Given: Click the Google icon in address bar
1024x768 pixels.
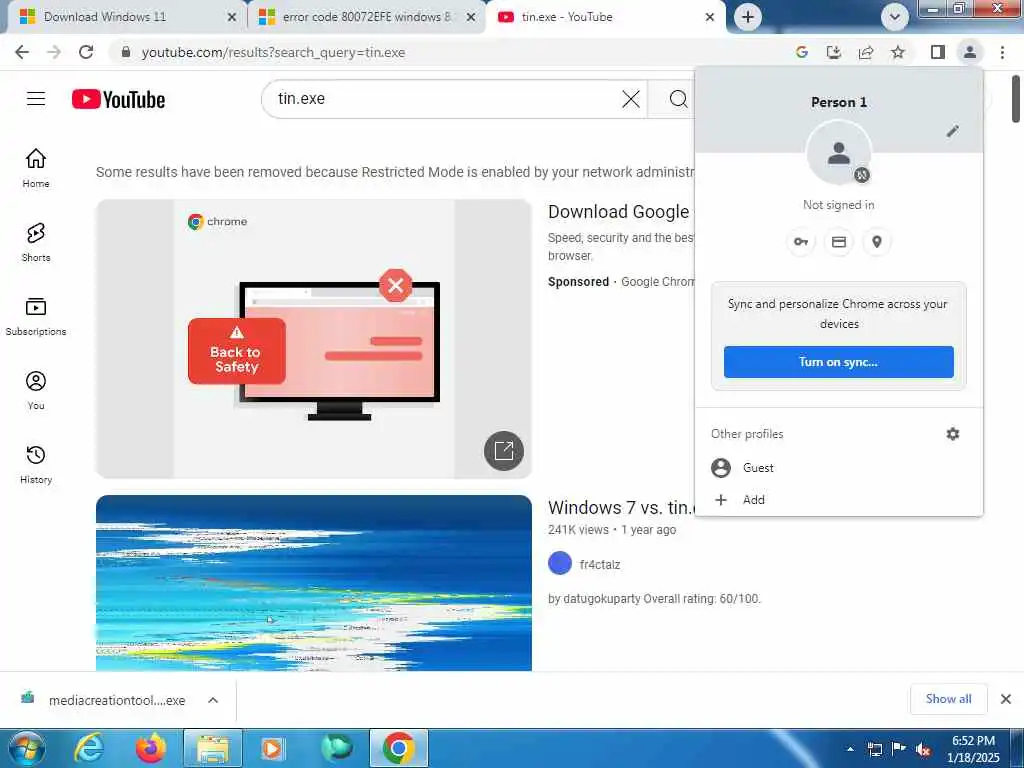Looking at the screenshot, I should pos(802,52).
